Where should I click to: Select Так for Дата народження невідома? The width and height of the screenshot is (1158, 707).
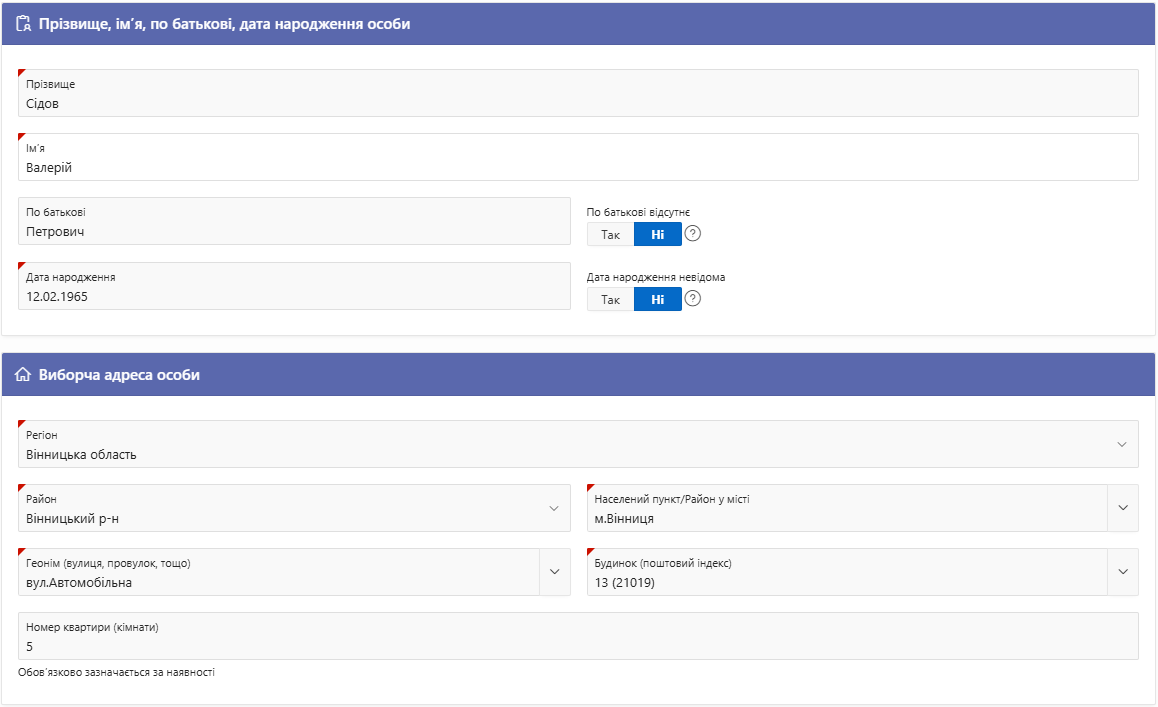click(610, 299)
